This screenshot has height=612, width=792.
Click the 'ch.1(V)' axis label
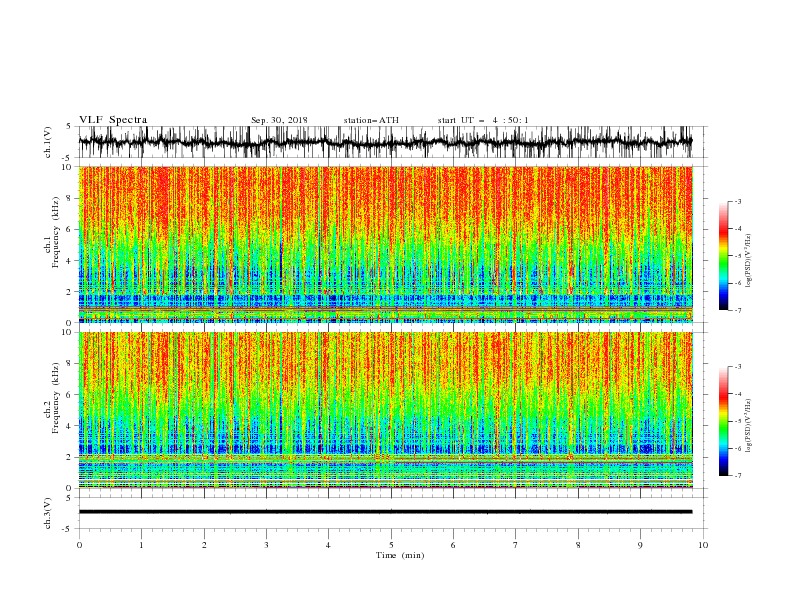click(x=48, y=142)
